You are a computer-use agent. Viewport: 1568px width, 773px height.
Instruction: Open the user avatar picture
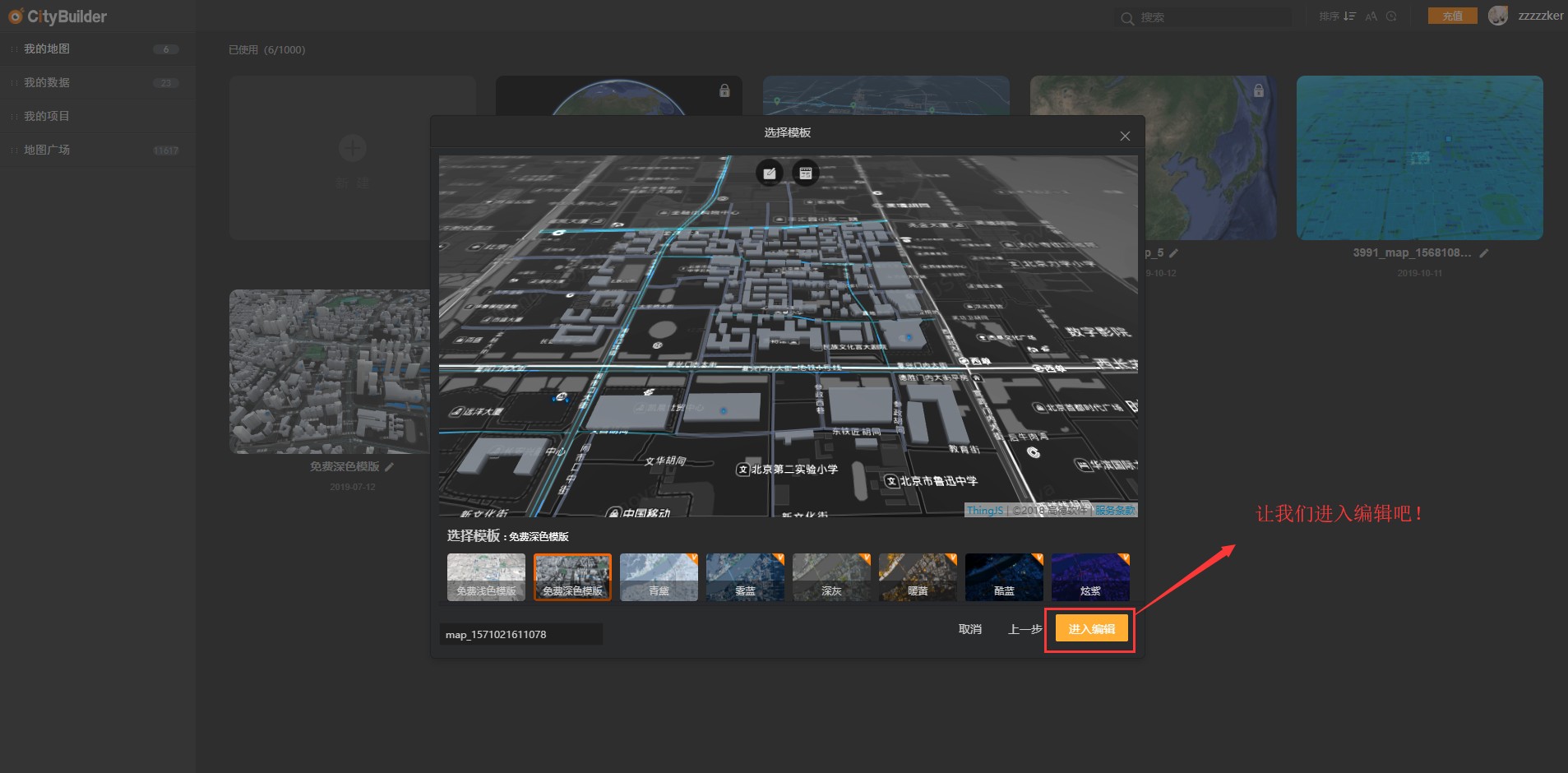[x=1498, y=16]
